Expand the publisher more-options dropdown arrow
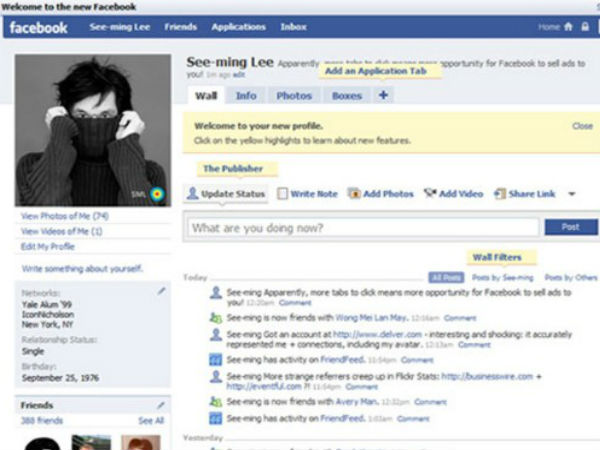Image resolution: width=600 pixels, height=450 pixels. pyautogui.click(x=572, y=194)
